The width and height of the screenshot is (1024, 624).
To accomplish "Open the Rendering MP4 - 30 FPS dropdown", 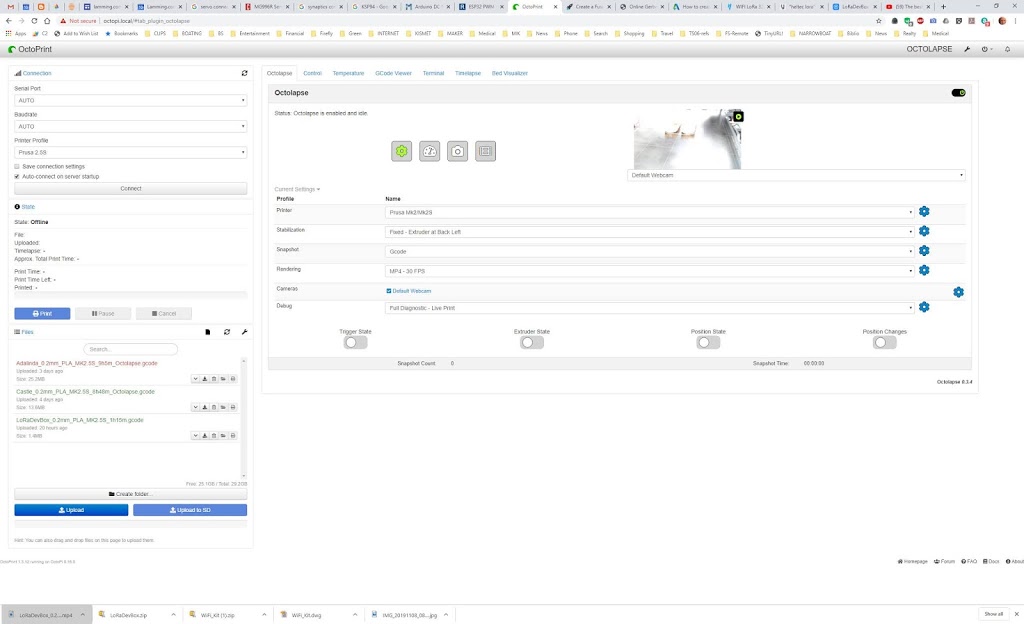I will 650,271.
